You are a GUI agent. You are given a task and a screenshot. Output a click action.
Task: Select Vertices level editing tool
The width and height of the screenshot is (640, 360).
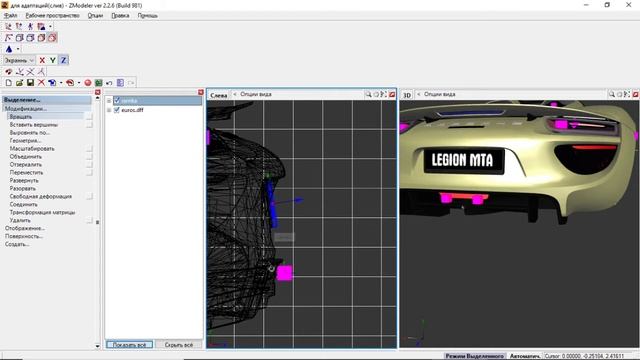click(9, 38)
